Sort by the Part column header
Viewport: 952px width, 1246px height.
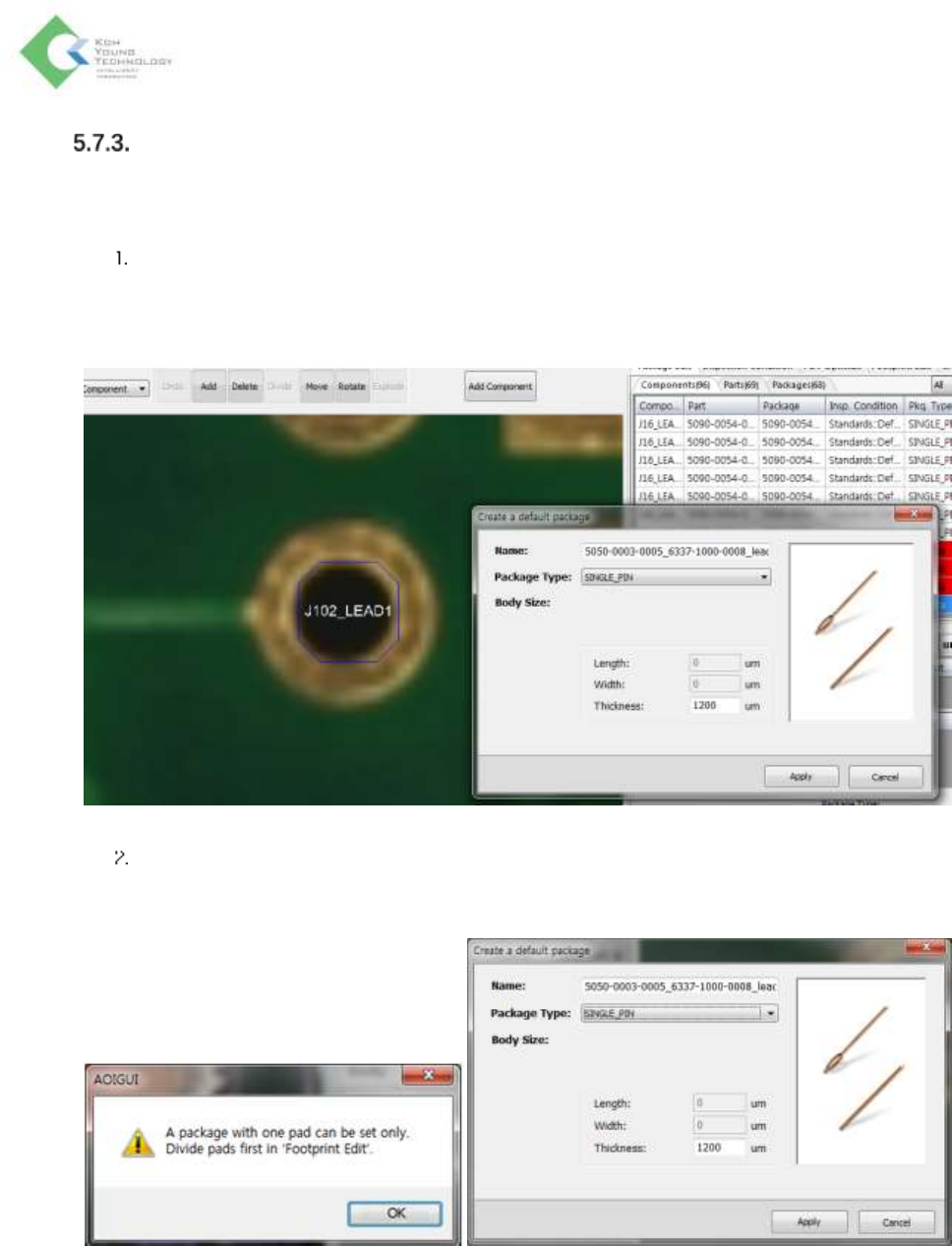tap(721, 405)
